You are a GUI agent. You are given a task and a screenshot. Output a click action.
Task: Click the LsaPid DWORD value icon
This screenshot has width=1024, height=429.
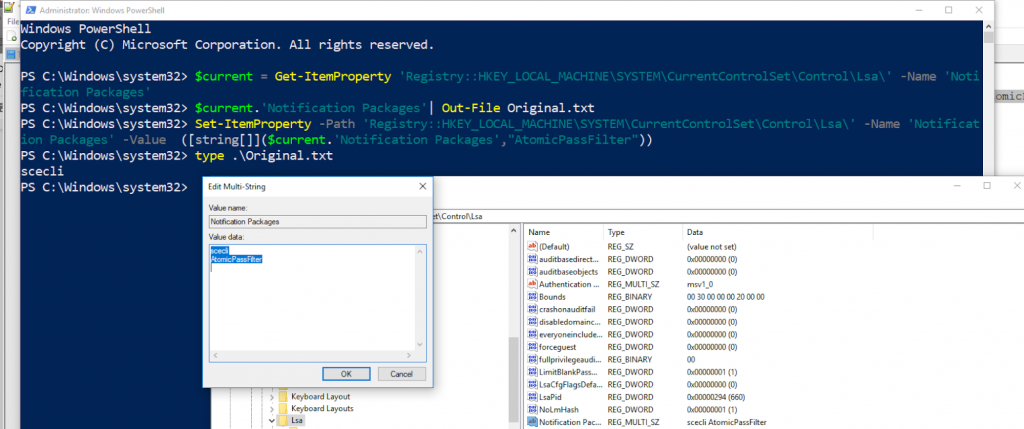click(532, 398)
